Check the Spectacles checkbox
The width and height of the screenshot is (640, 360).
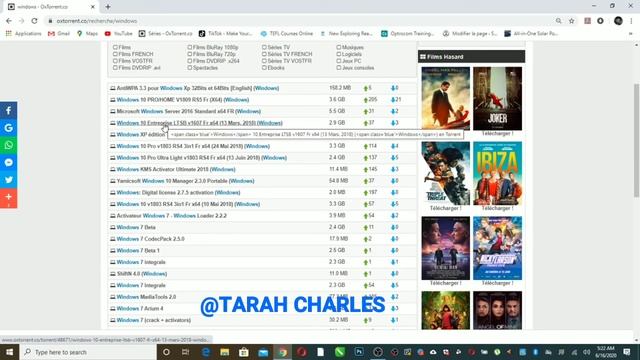(189, 68)
